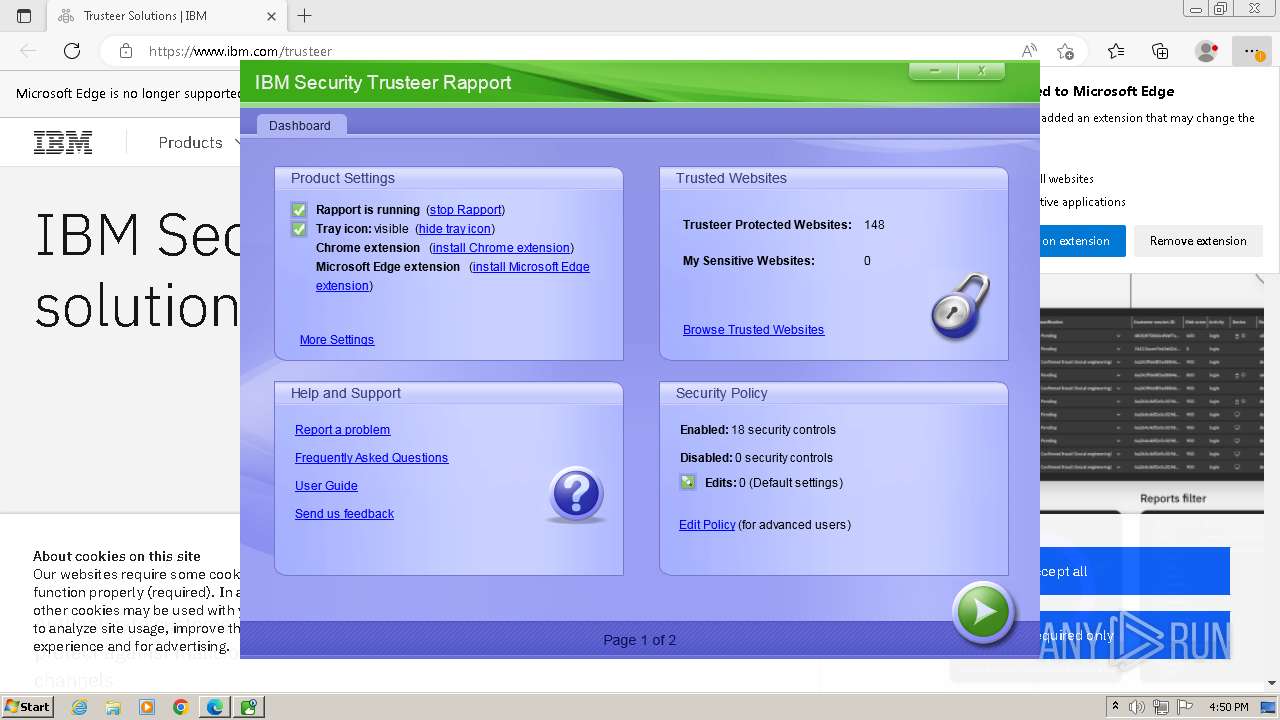Viewport: 1280px width, 720px height.
Task: Toggle the Tray icon visible checkbox
Action: (x=299, y=229)
